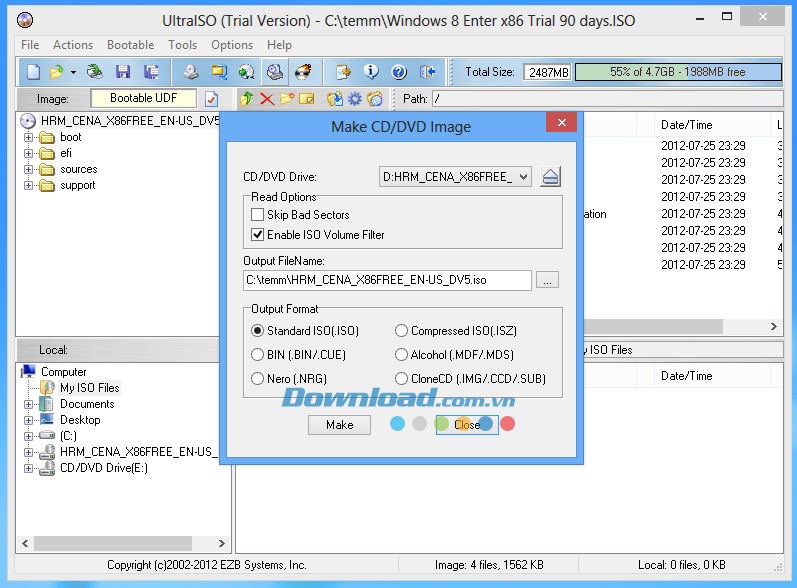The height and width of the screenshot is (588, 797).
Task: Click the Save floppy disk icon
Action: (x=123, y=72)
